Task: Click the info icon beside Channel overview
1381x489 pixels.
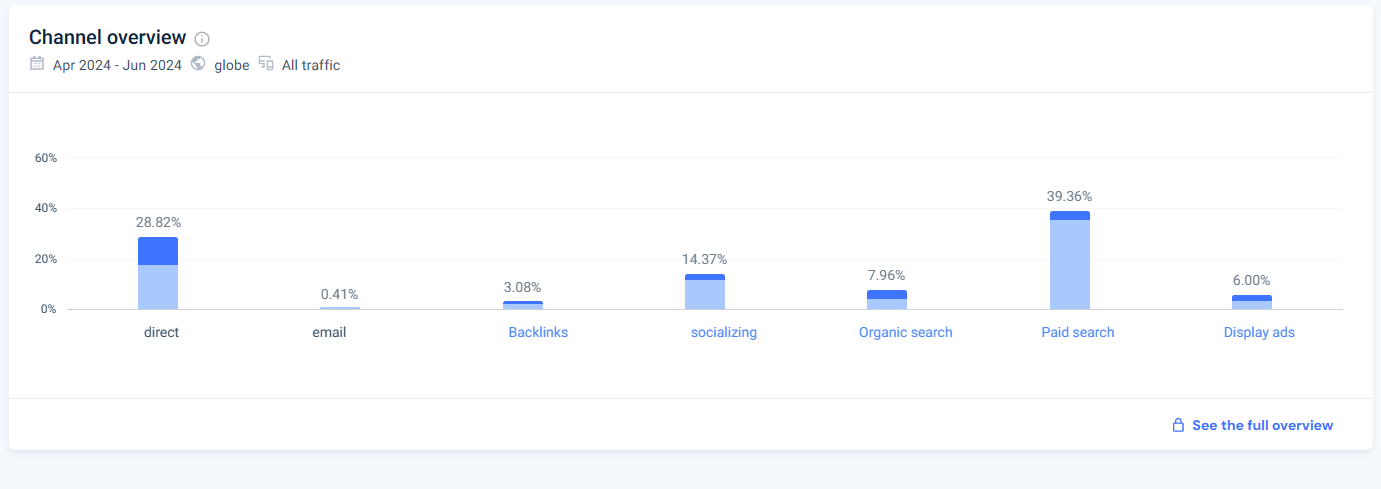Action: pyautogui.click(x=202, y=39)
